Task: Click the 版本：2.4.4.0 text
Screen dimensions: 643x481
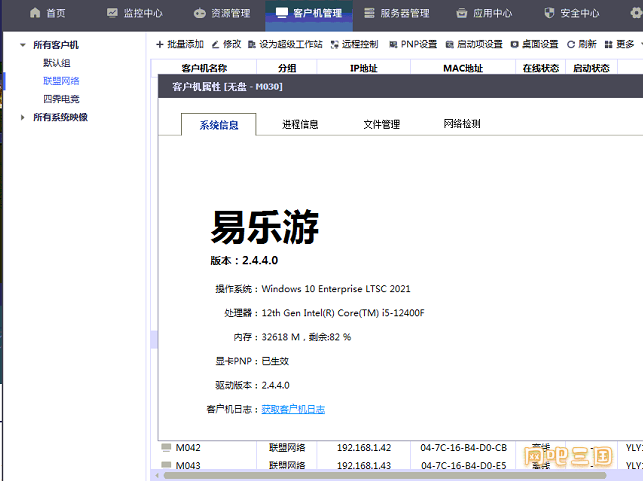Action: coord(244,260)
